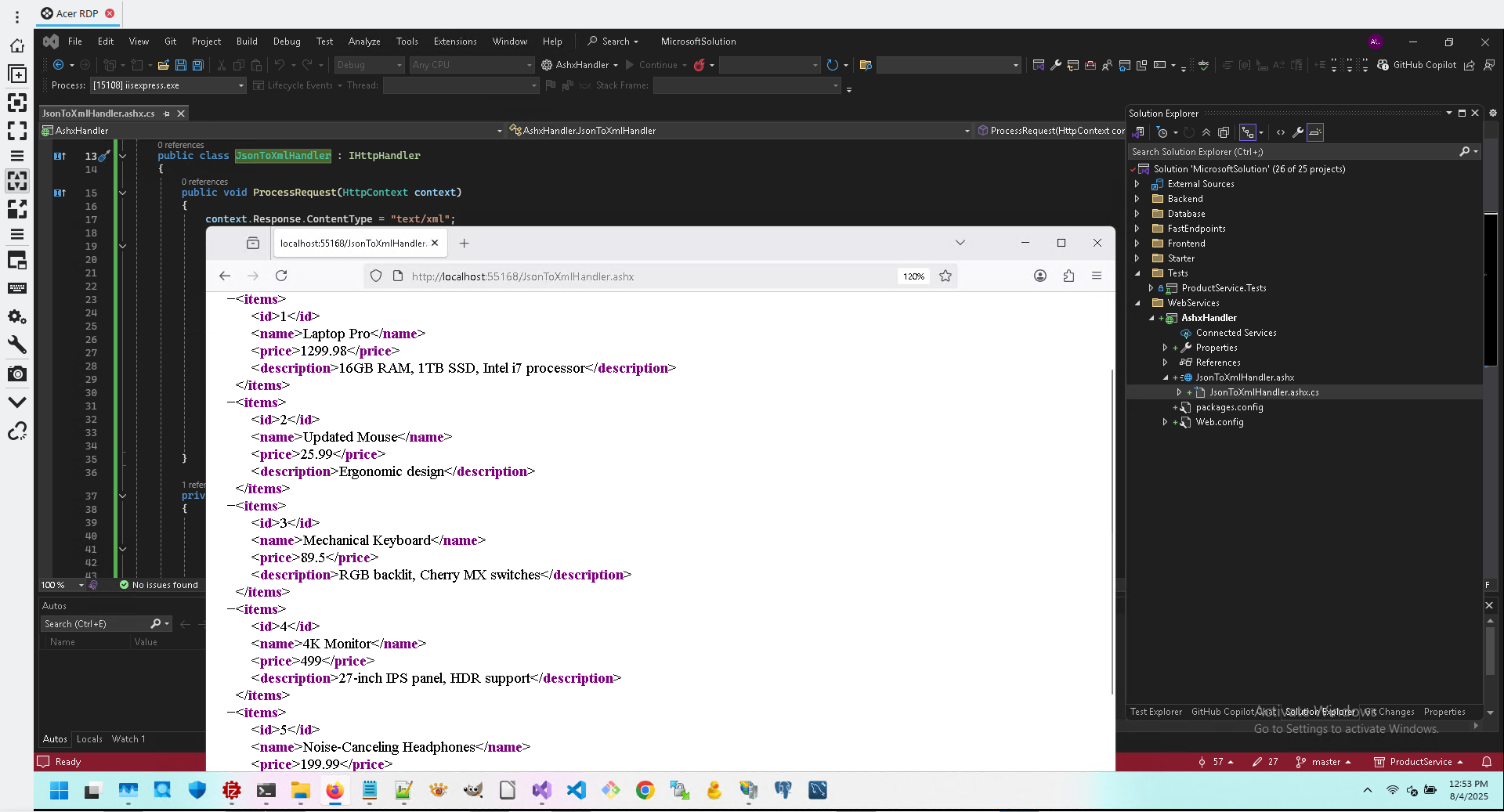Click the Live Share icon
This screenshot has height=812, width=1504.
pyautogui.click(x=1470, y=65)
